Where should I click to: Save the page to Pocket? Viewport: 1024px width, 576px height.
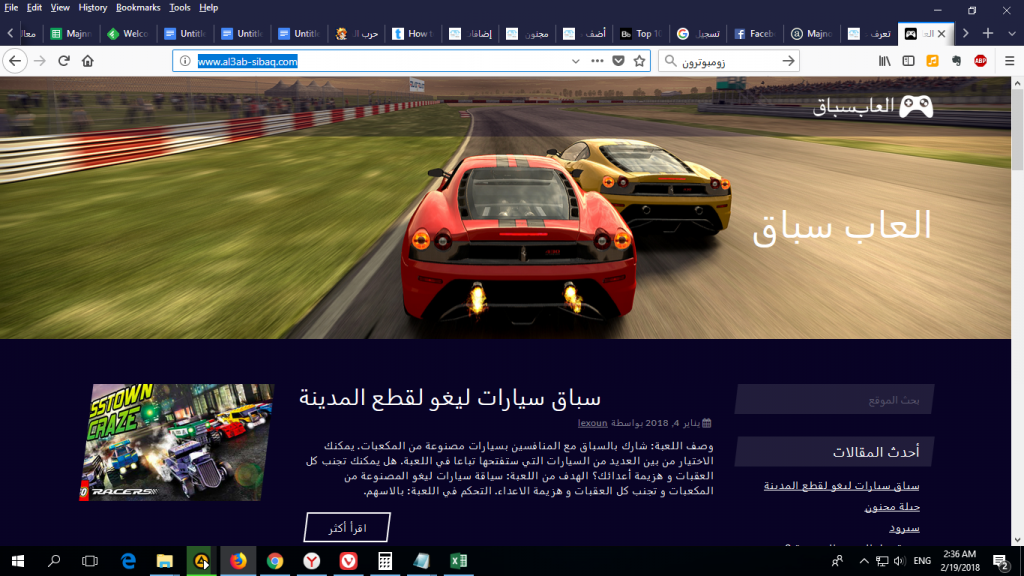click(x=618, y=60)
